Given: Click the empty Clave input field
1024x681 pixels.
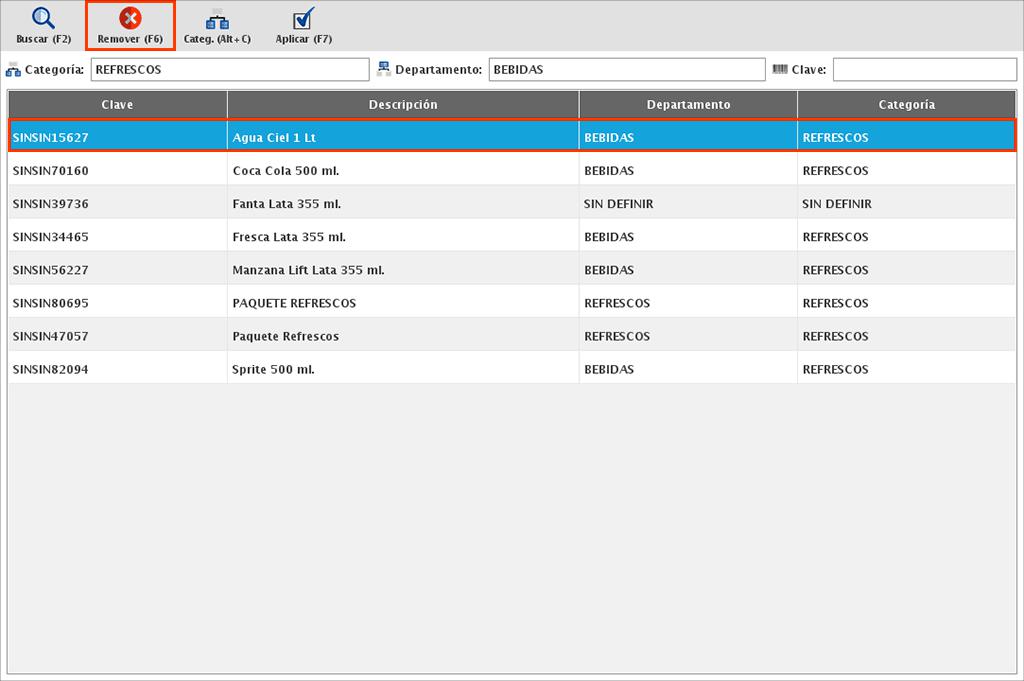Looking at the screenshot, I should click(x=924, y=70).
